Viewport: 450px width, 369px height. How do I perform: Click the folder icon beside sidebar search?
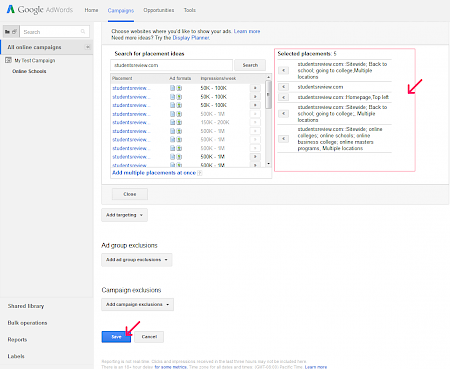click(7, 32)
